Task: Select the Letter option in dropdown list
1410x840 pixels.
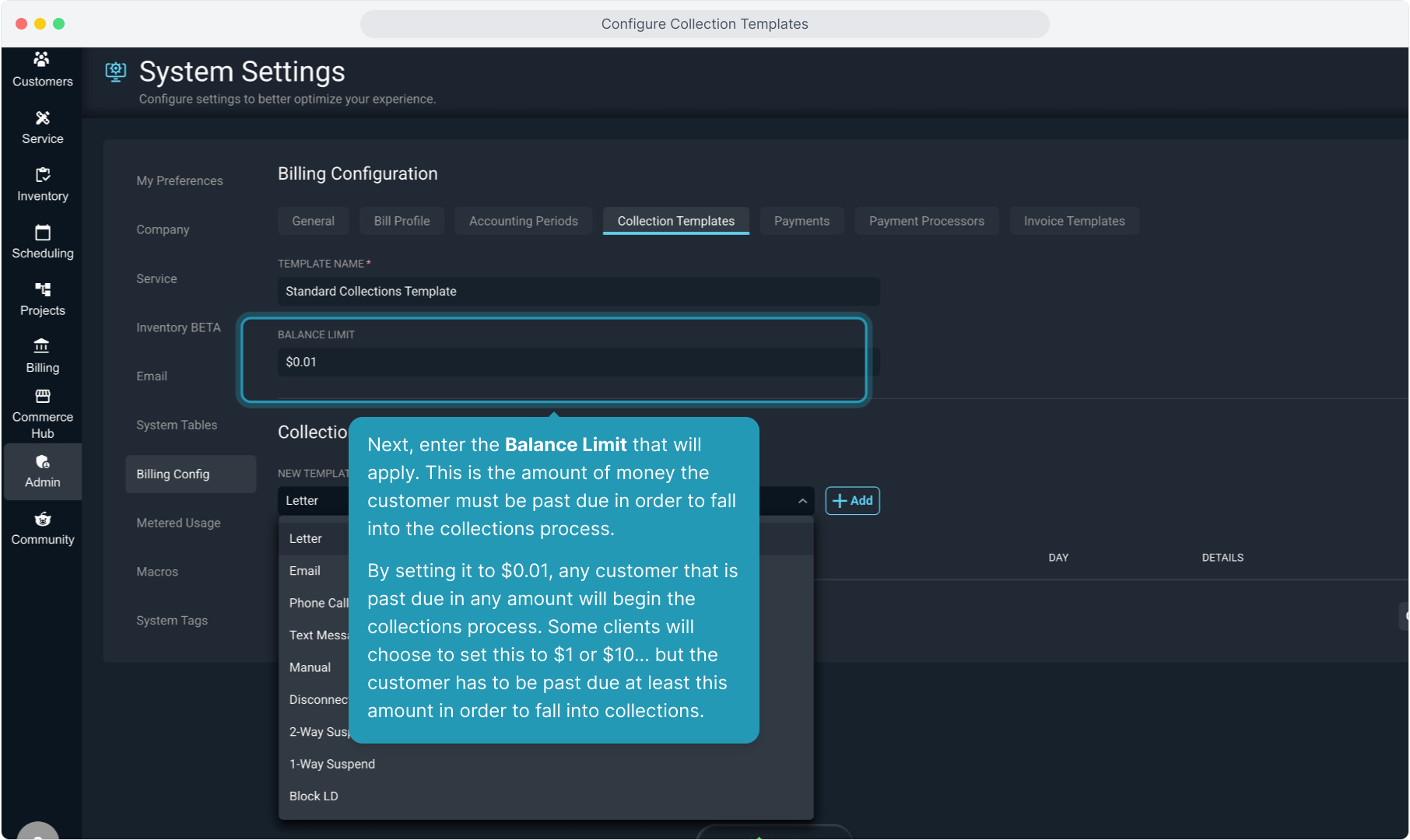Action: [x=306, y=538]
